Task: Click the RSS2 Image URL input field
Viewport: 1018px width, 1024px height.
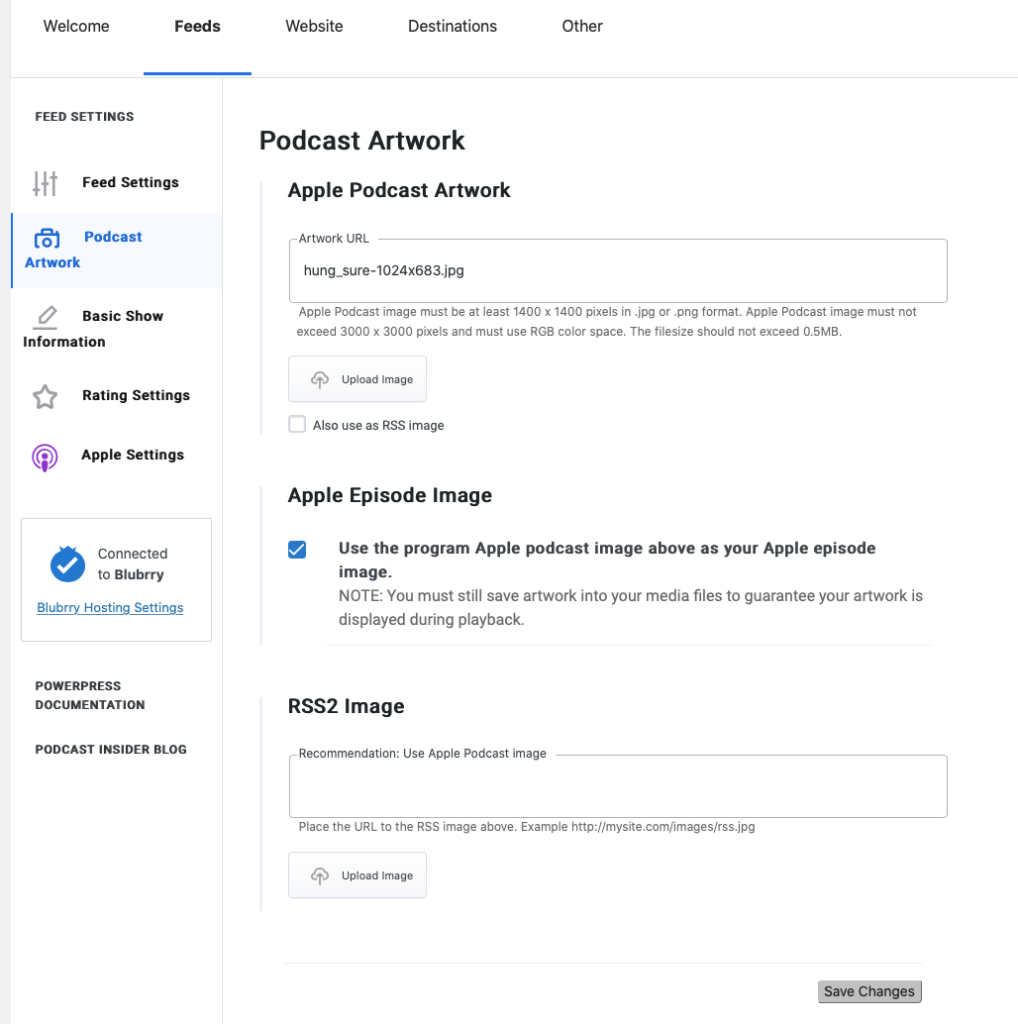Action: coord(618,786)
